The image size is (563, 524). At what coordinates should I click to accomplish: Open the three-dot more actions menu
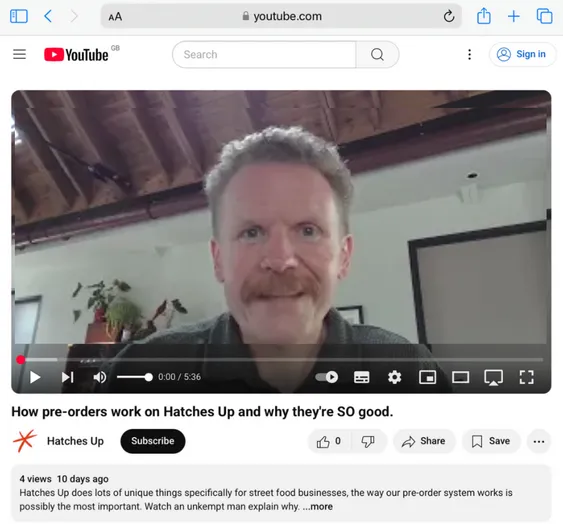pos(539,441)
